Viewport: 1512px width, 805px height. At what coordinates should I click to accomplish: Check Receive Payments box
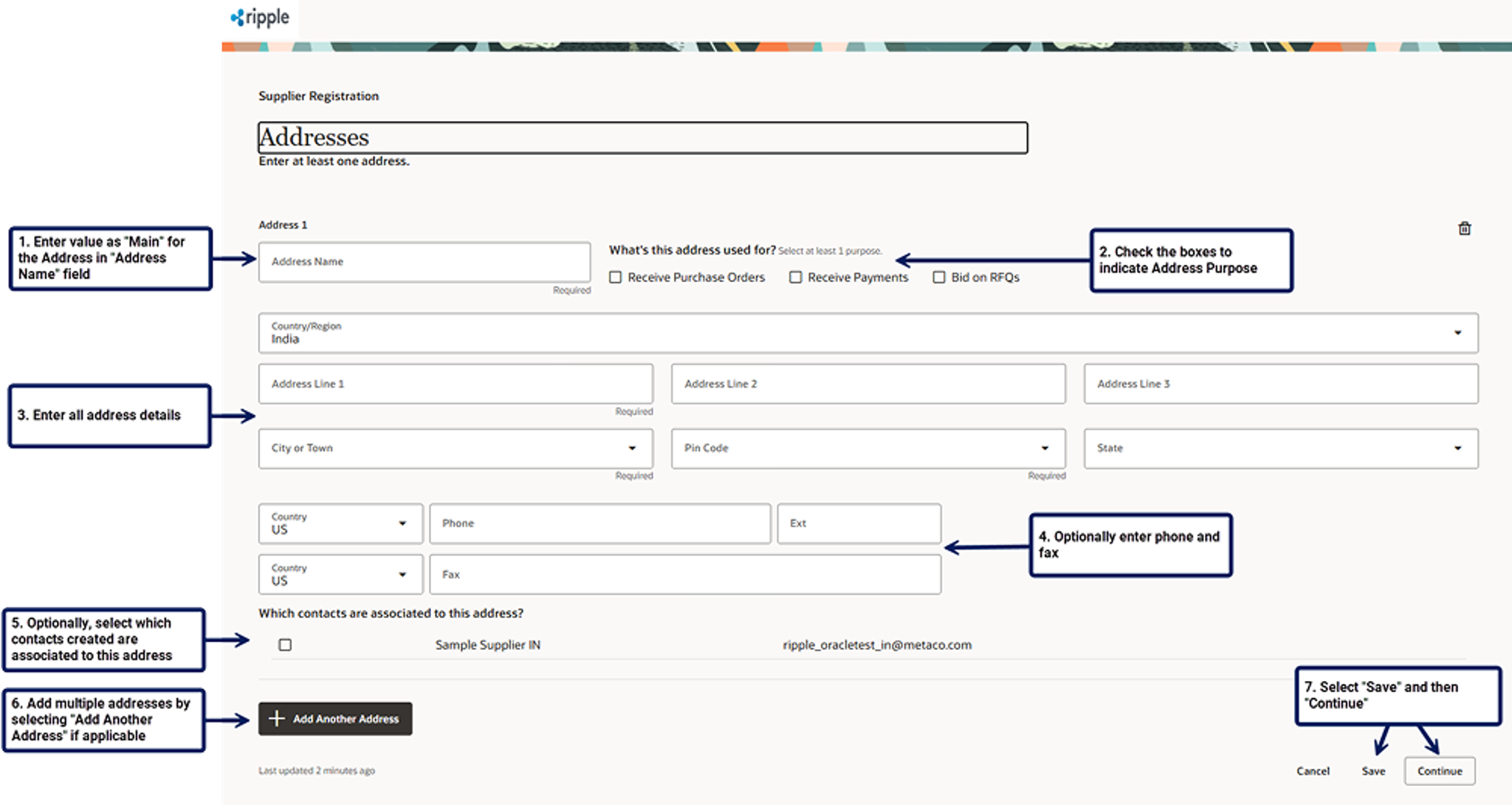click(795, 277)
